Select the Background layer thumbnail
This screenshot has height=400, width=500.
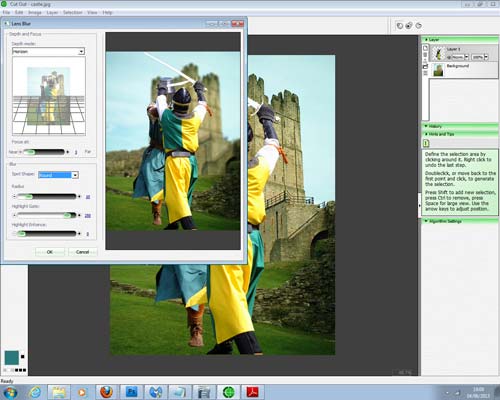coord(438,70)
